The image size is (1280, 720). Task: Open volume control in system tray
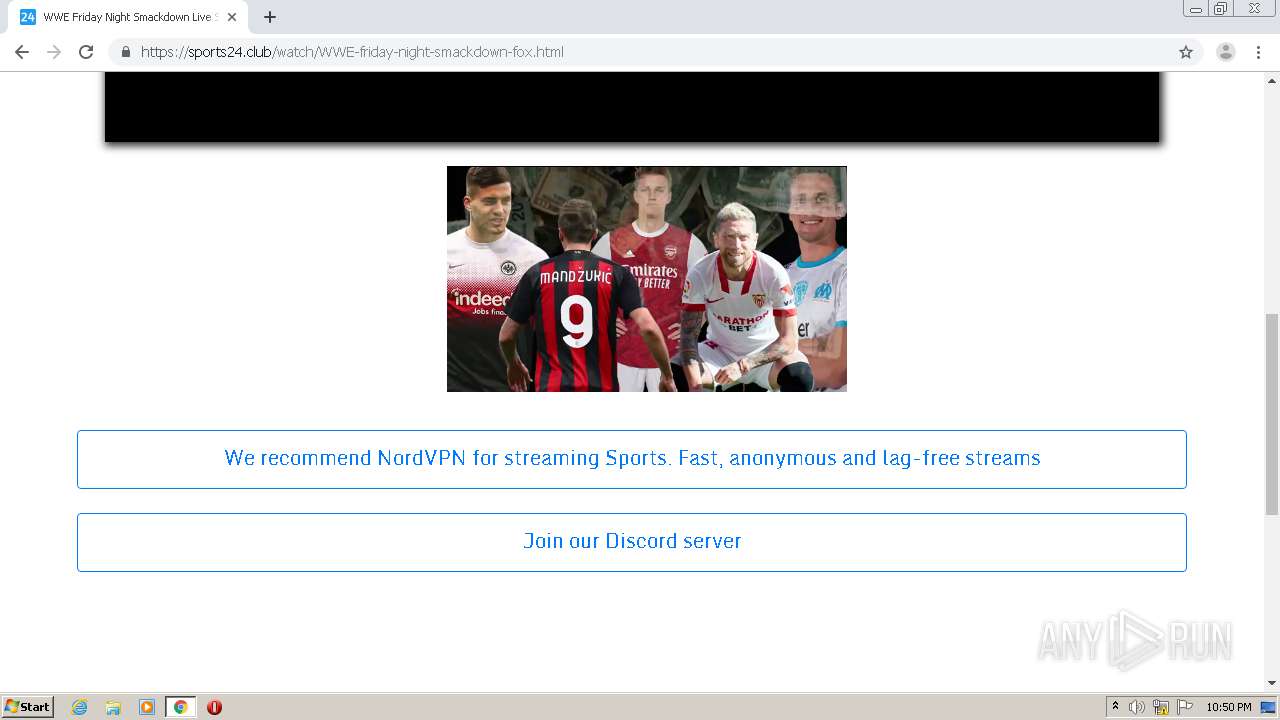pyautogui.click(x=1137, y=707)
